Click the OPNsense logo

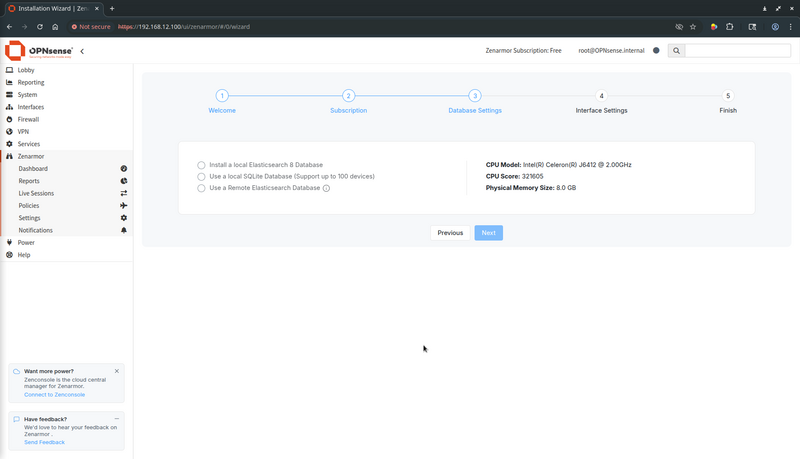click(39, 50)
